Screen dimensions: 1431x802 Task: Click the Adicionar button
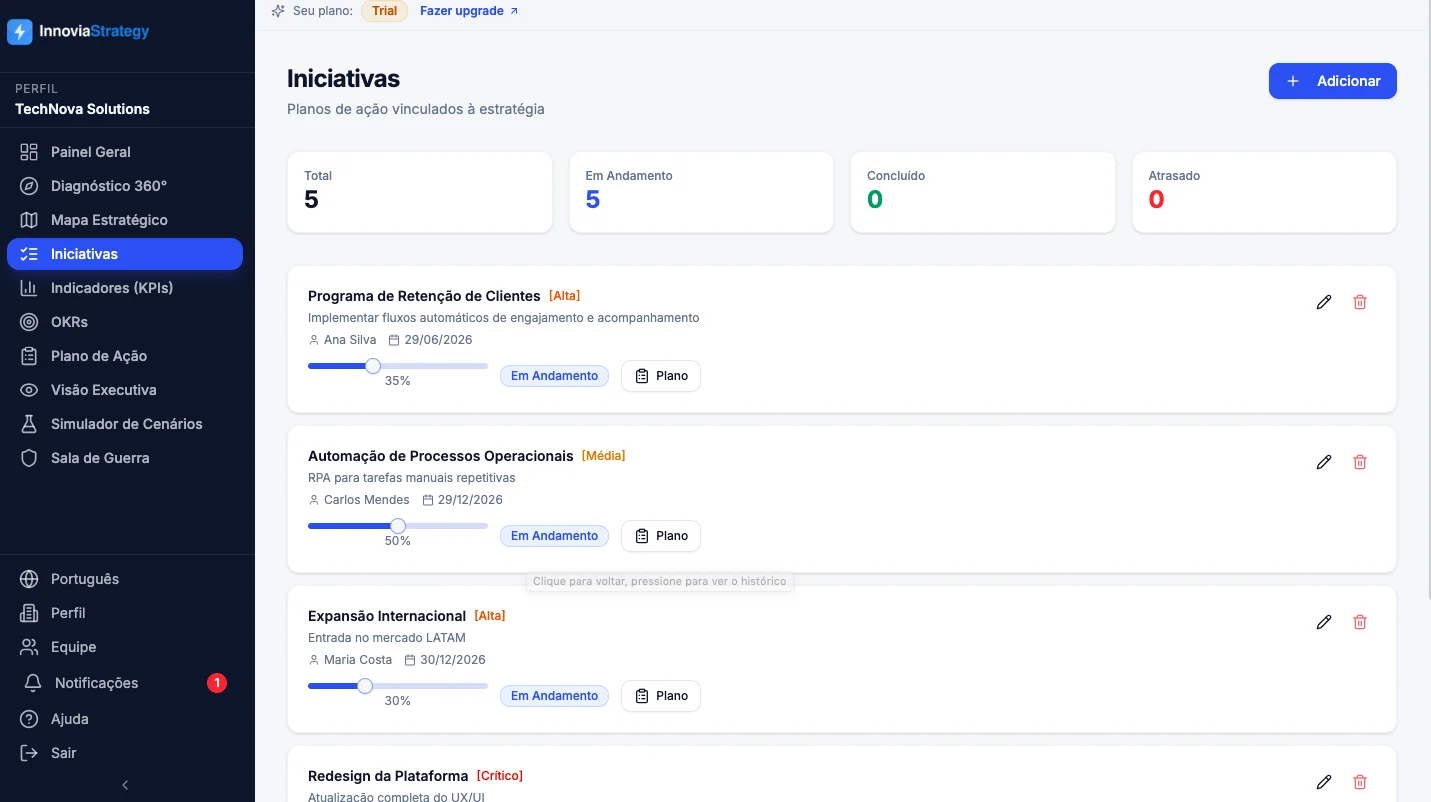click(x=1332, y=81)
